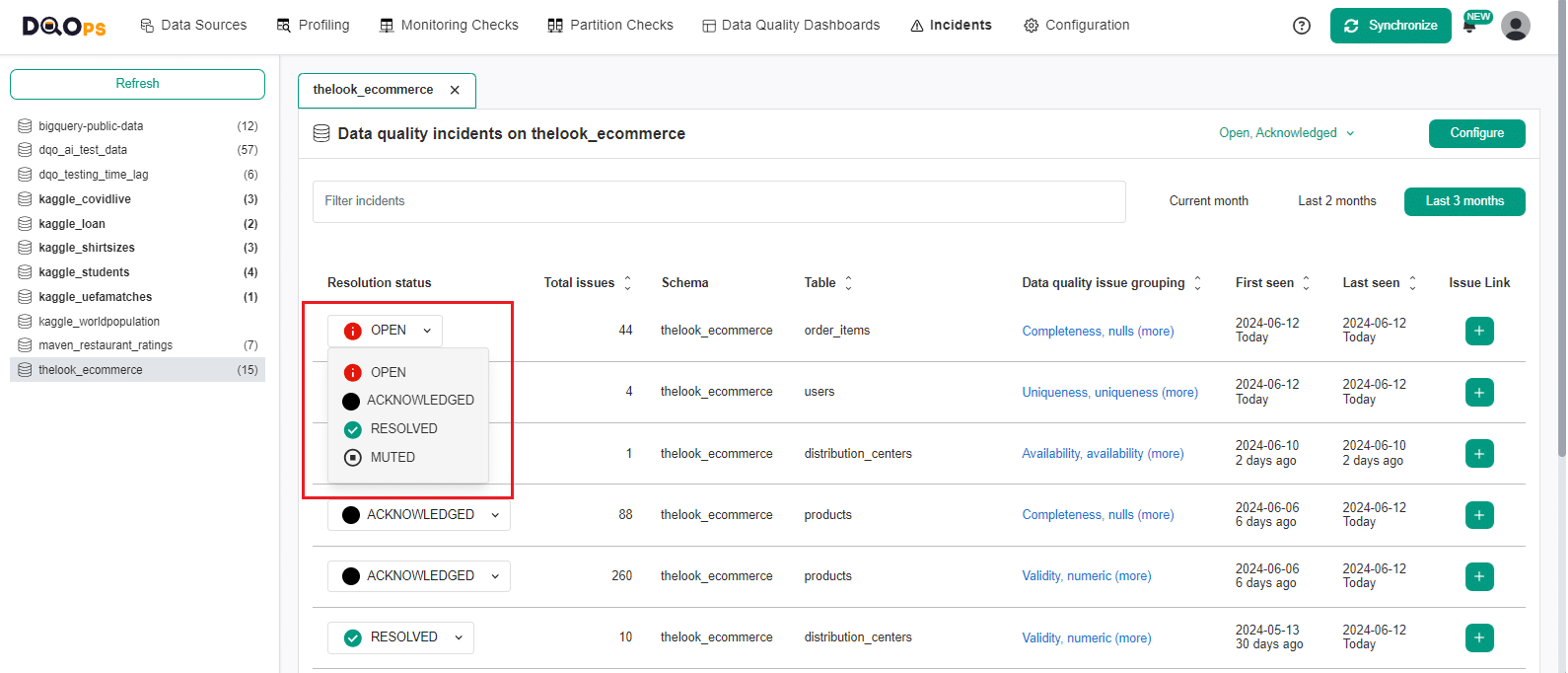Select RESOLVED option in status list
The height and width of the screenshot is (673, 1568).
pos(408,429)
